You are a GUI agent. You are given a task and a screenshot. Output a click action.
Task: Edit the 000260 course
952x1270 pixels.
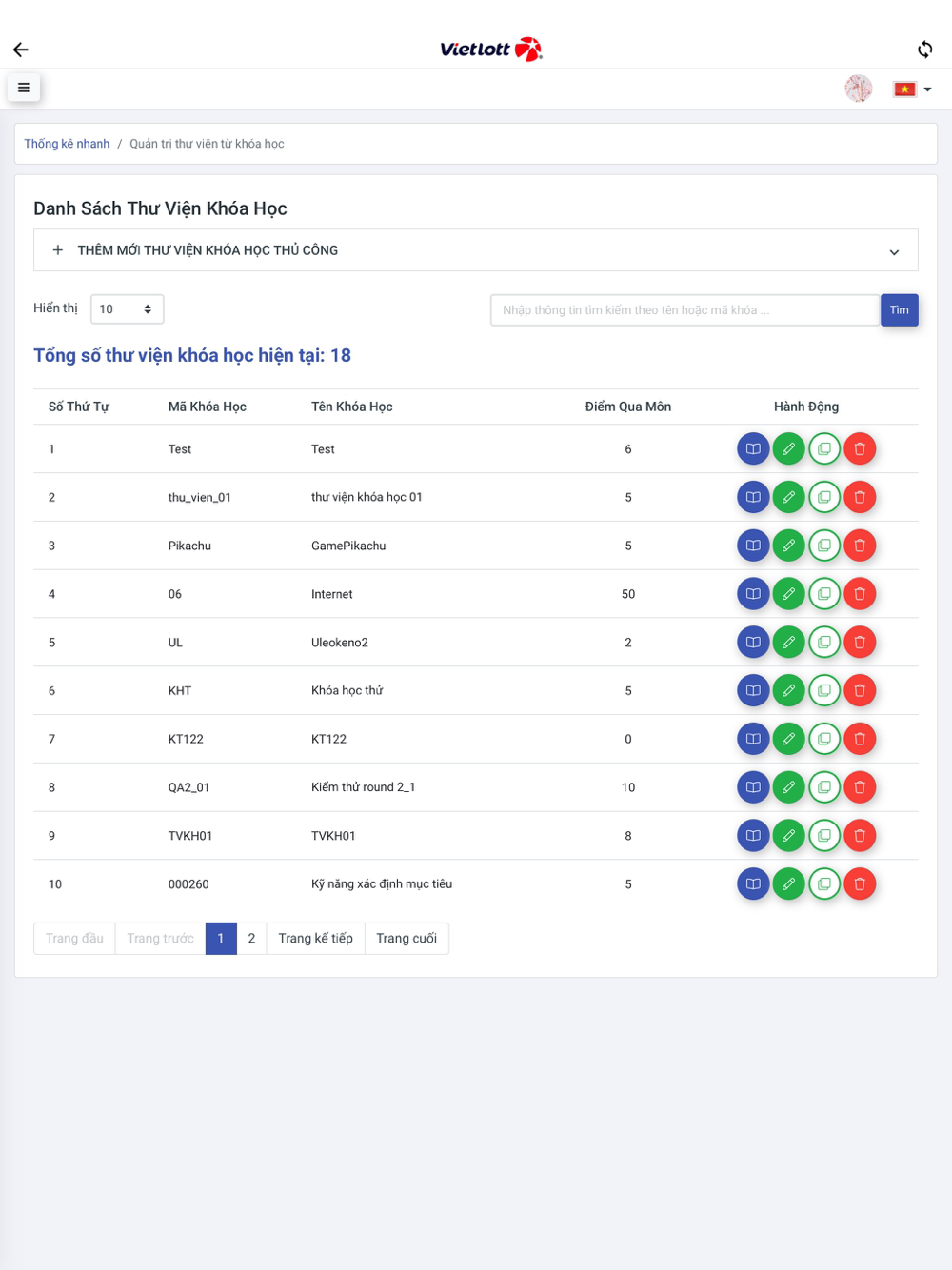click(x=788, y=884)
